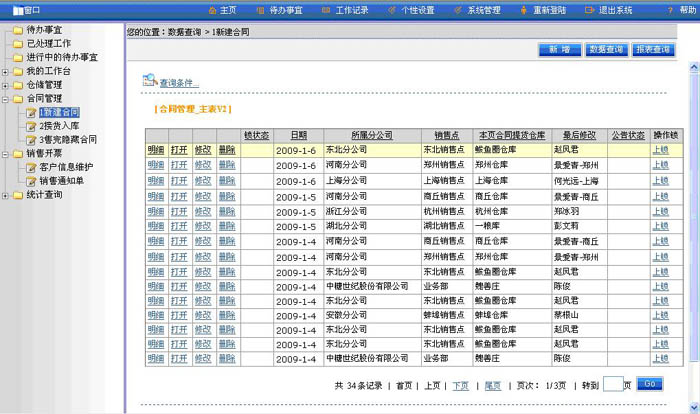
Task: Collapse the 合同管理 tree node
Action: pos(6,99)
